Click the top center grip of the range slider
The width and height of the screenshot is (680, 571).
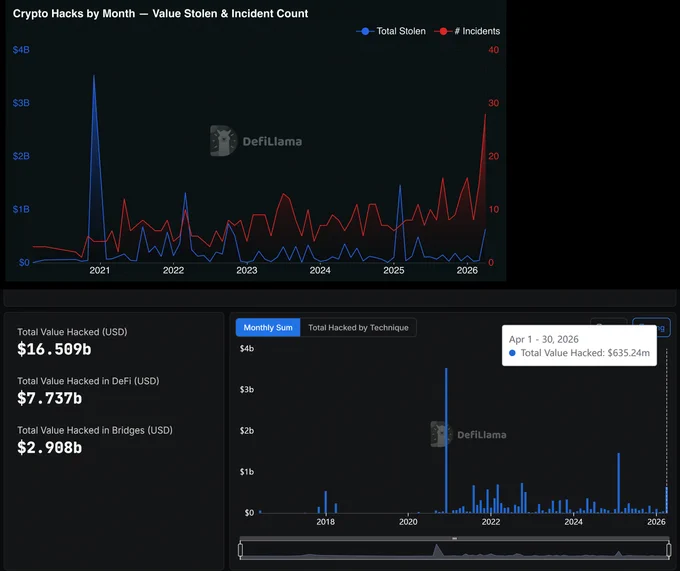454,538
